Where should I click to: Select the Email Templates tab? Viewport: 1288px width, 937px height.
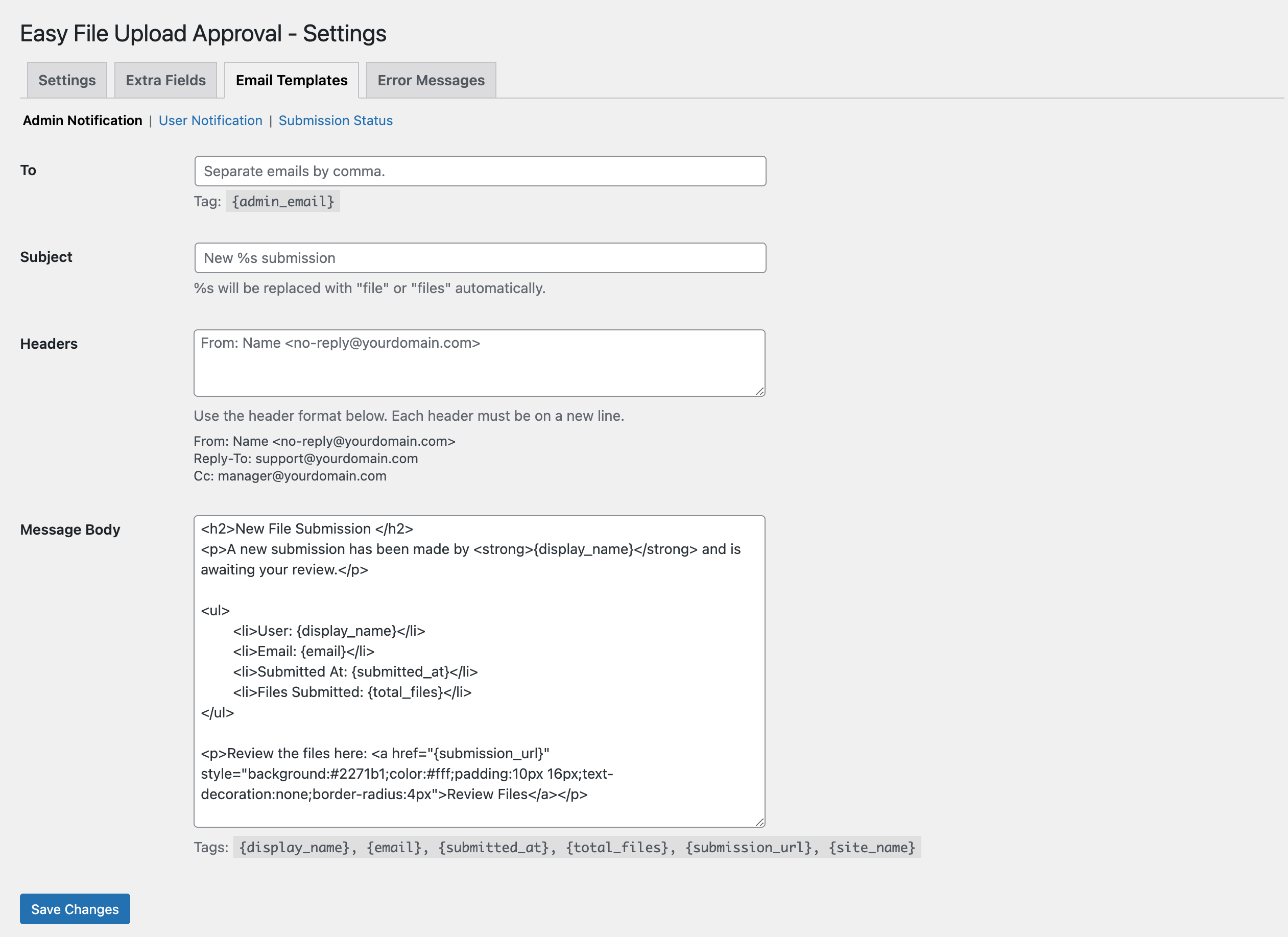291,80
